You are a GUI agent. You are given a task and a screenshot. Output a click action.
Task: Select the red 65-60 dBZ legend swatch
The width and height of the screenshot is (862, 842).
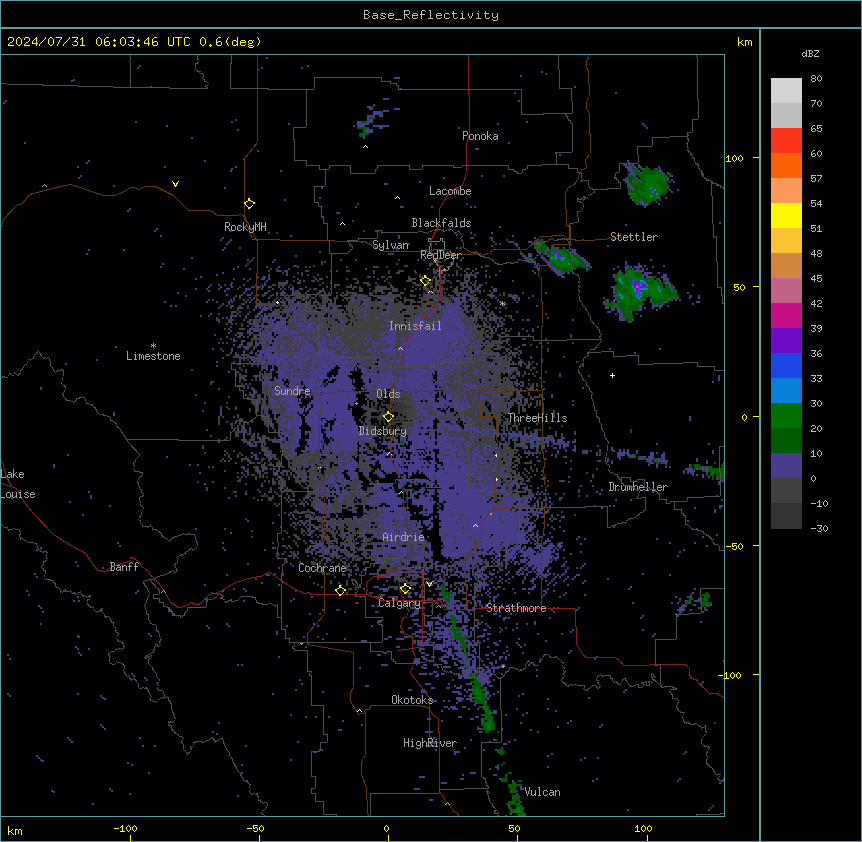click(786, 141)
